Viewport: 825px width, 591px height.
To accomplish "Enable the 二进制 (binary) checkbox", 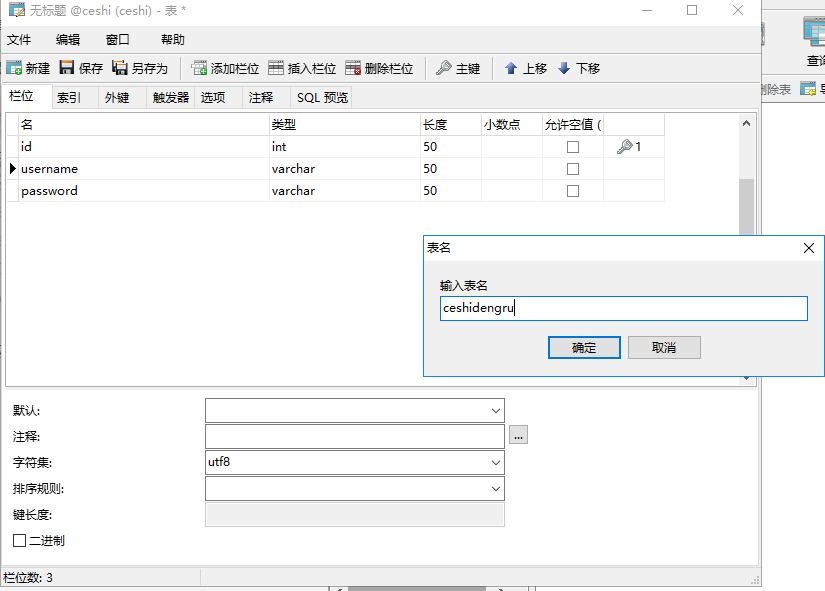I will click(19, 540).
